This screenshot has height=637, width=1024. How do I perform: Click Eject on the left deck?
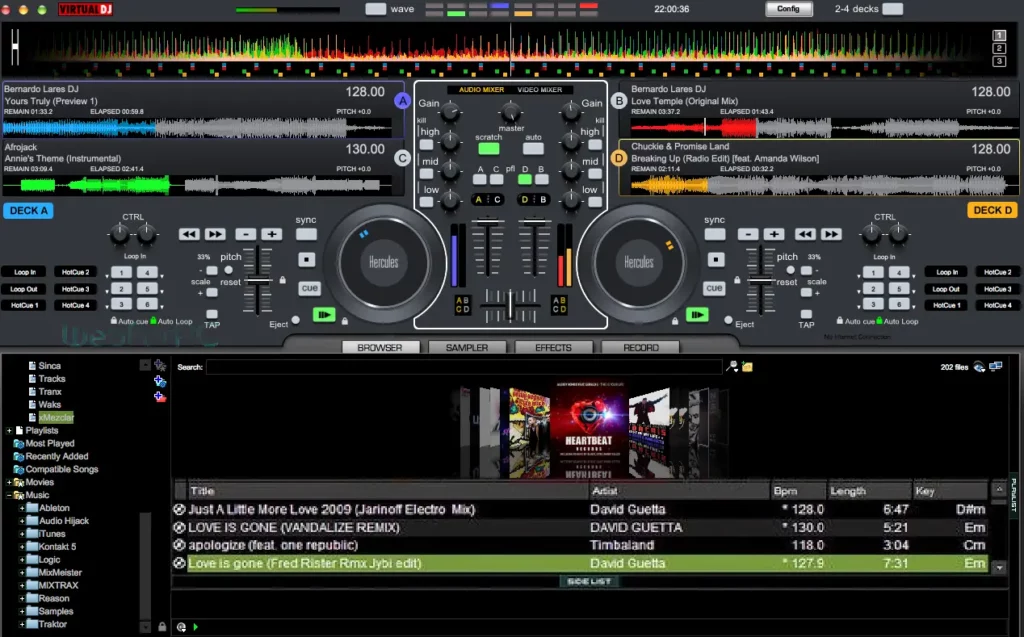coord(295,320)
